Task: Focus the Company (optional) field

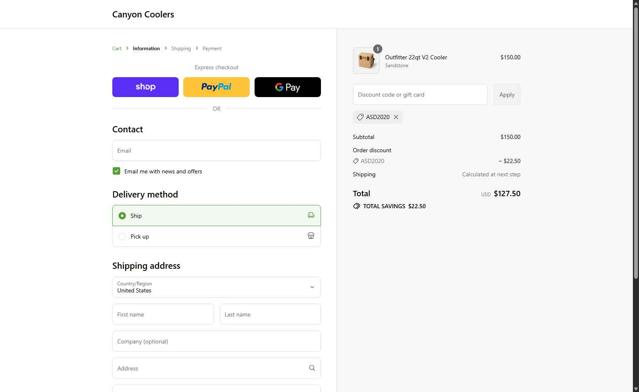Action: [216, 341]
